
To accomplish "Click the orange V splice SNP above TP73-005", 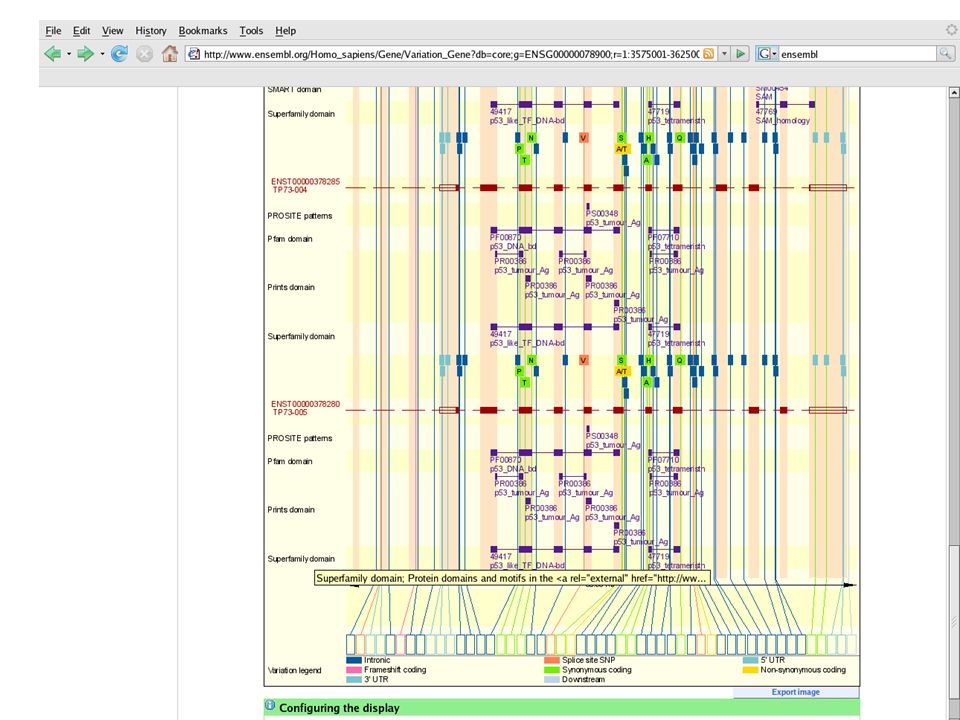I will pyautogui.click(x=583, y=360).
